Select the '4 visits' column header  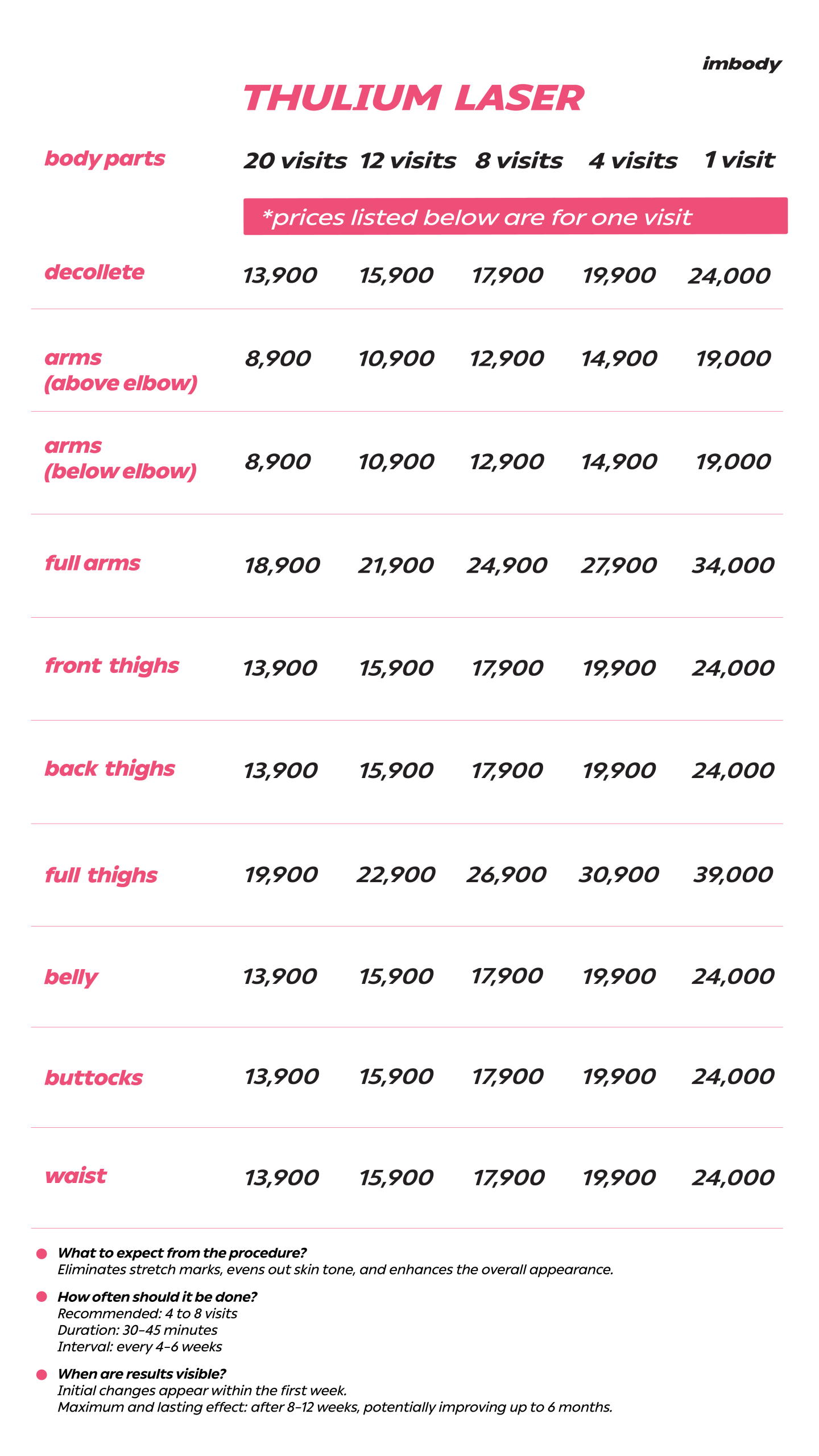click(x=633, y=160)
